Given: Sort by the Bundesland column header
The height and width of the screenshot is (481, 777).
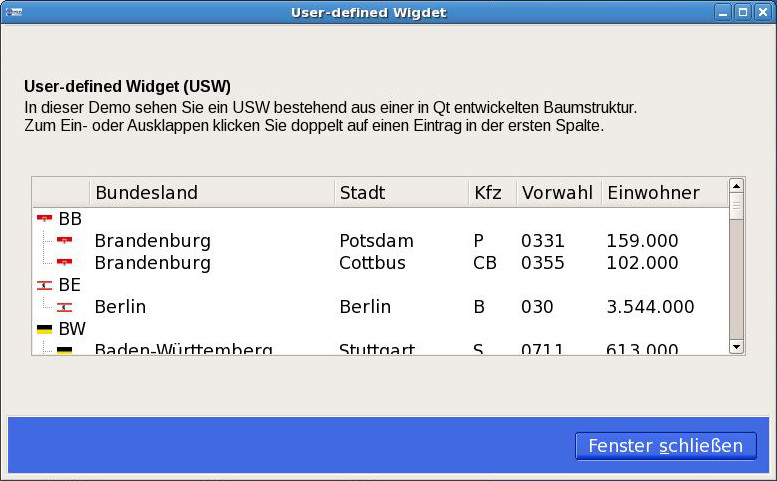Looking at the screenshot, I should (212, 193).
